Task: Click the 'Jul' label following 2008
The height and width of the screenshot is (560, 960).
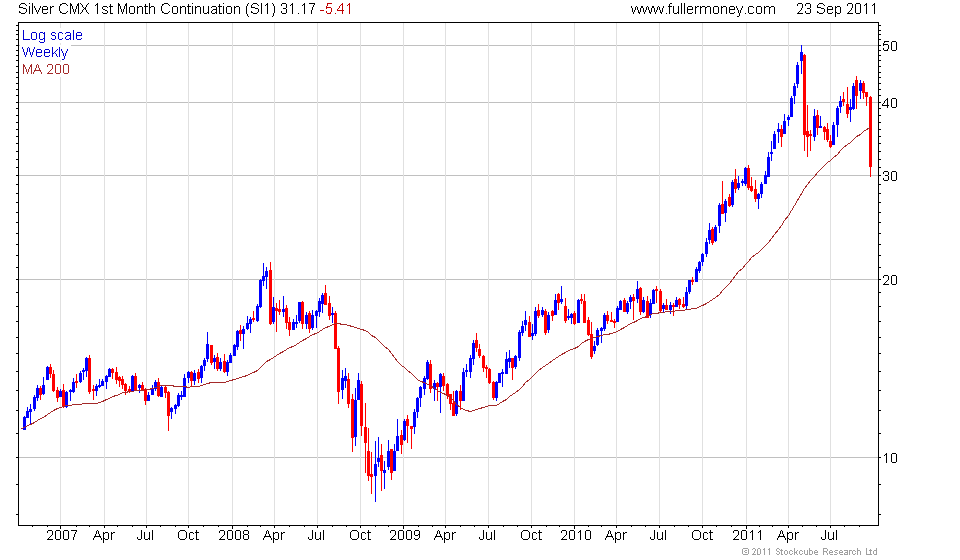Action: [x=317, y=536]
